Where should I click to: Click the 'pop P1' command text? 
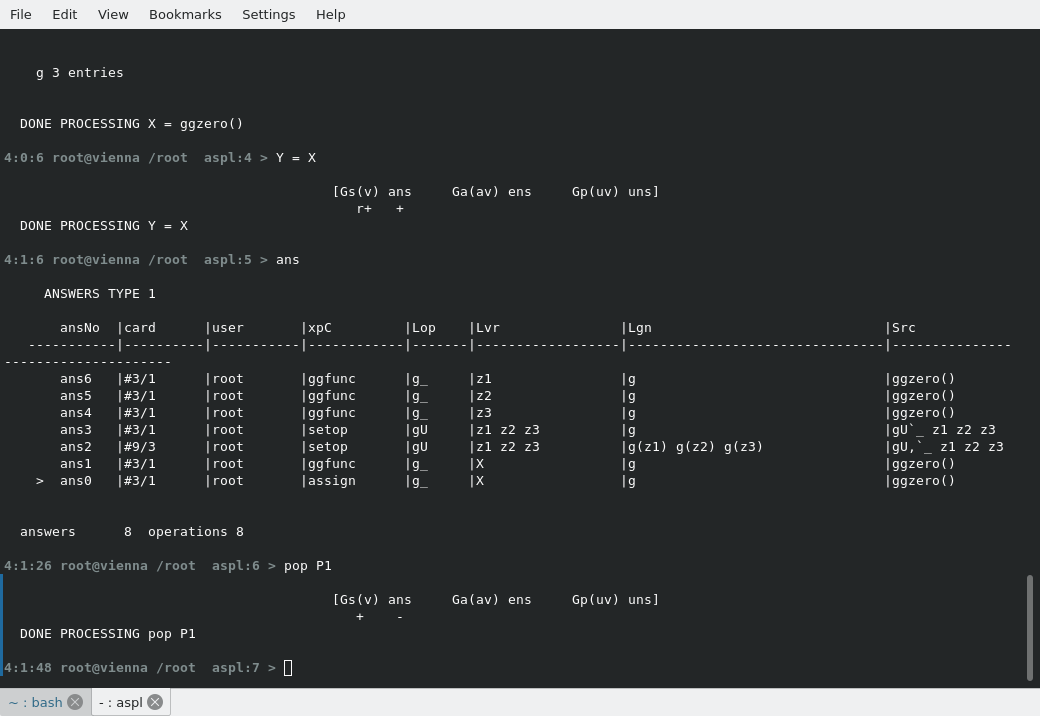point(308,566)
